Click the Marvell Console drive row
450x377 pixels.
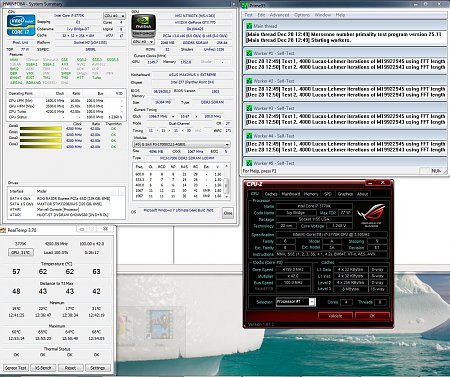pyautogui.click(x=66, y=209)
